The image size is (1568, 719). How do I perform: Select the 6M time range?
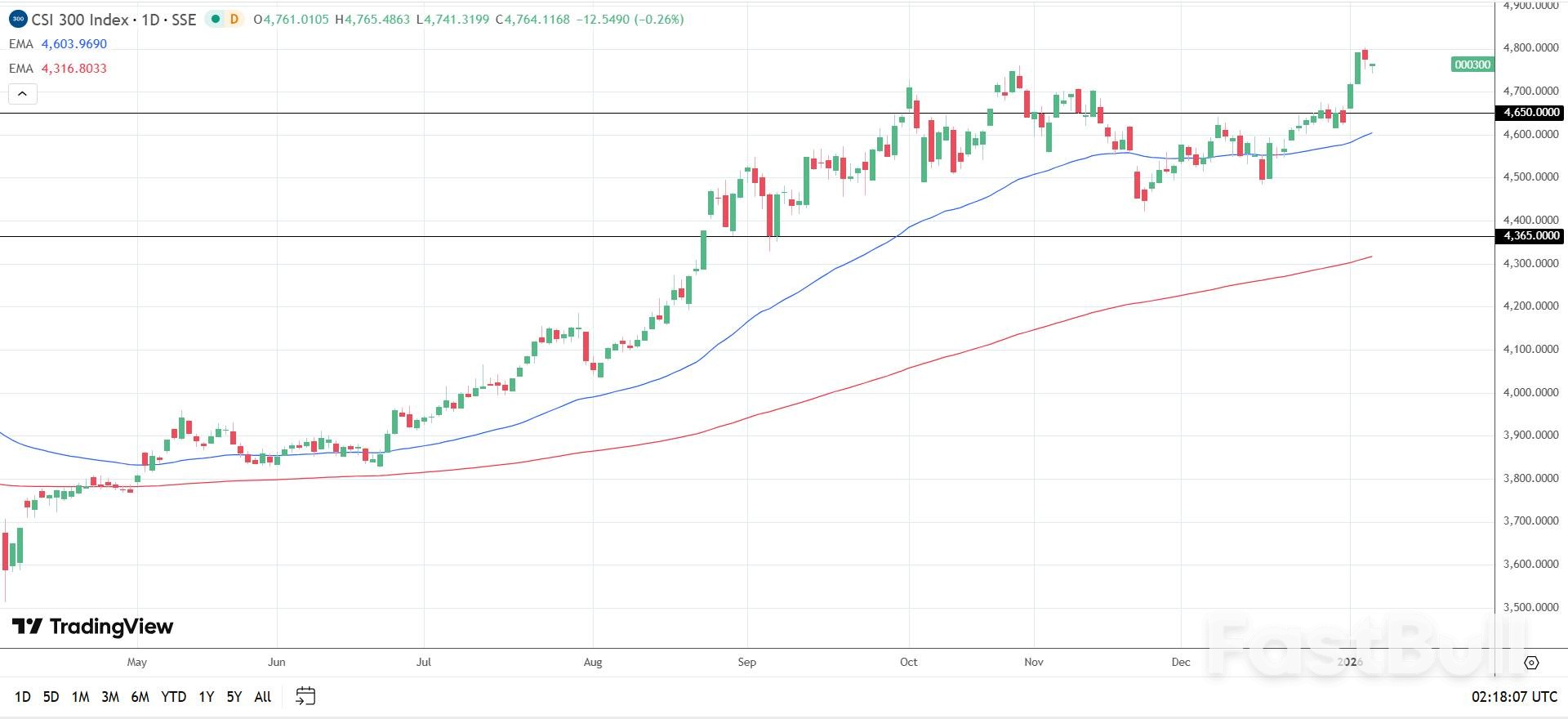140,697
